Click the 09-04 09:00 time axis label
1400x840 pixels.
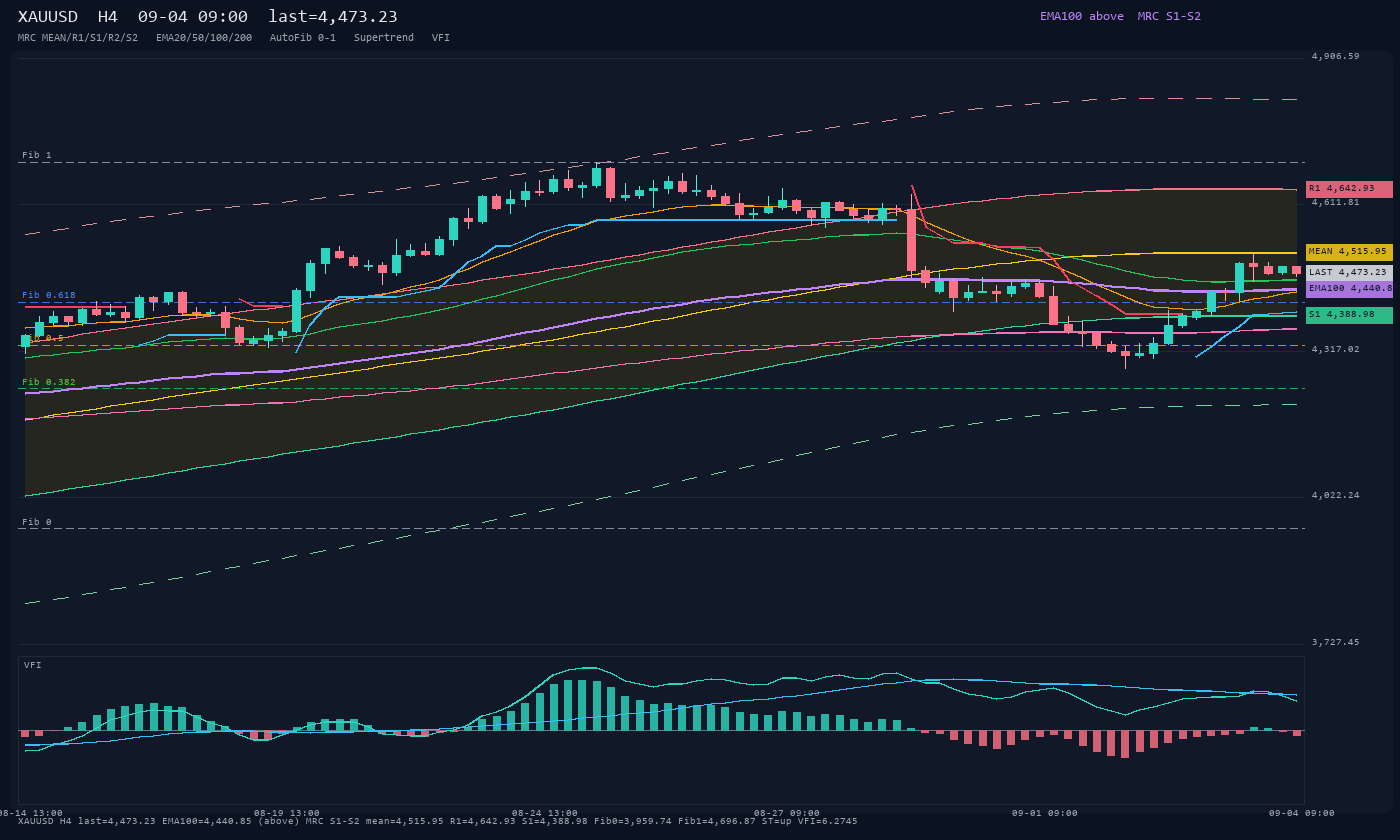tap(1302, 813)
